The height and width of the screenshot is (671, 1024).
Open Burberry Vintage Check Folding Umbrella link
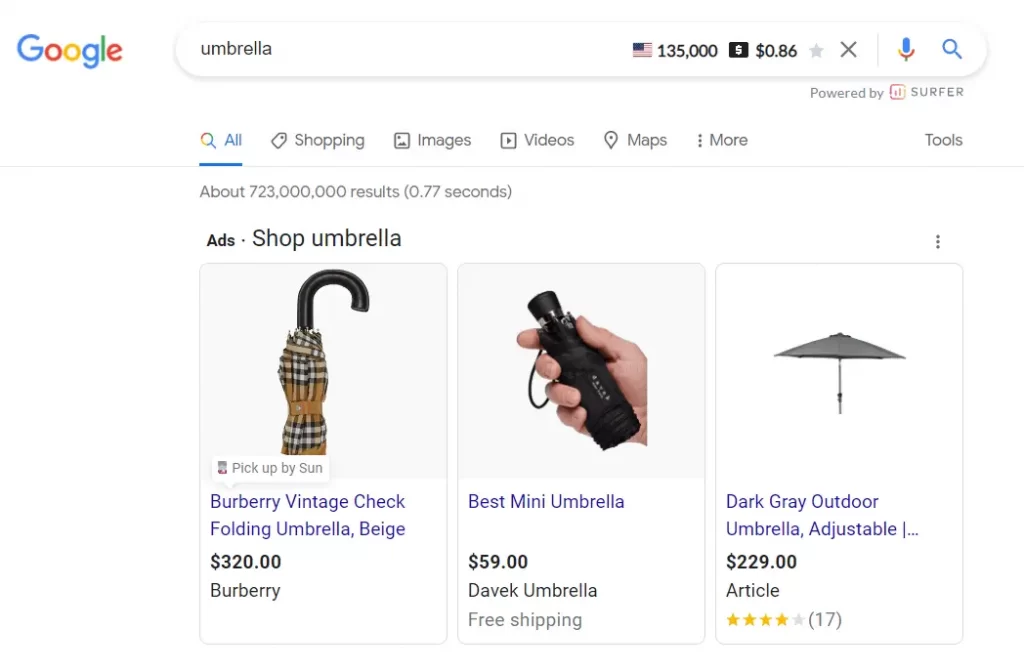click(308, 515)
